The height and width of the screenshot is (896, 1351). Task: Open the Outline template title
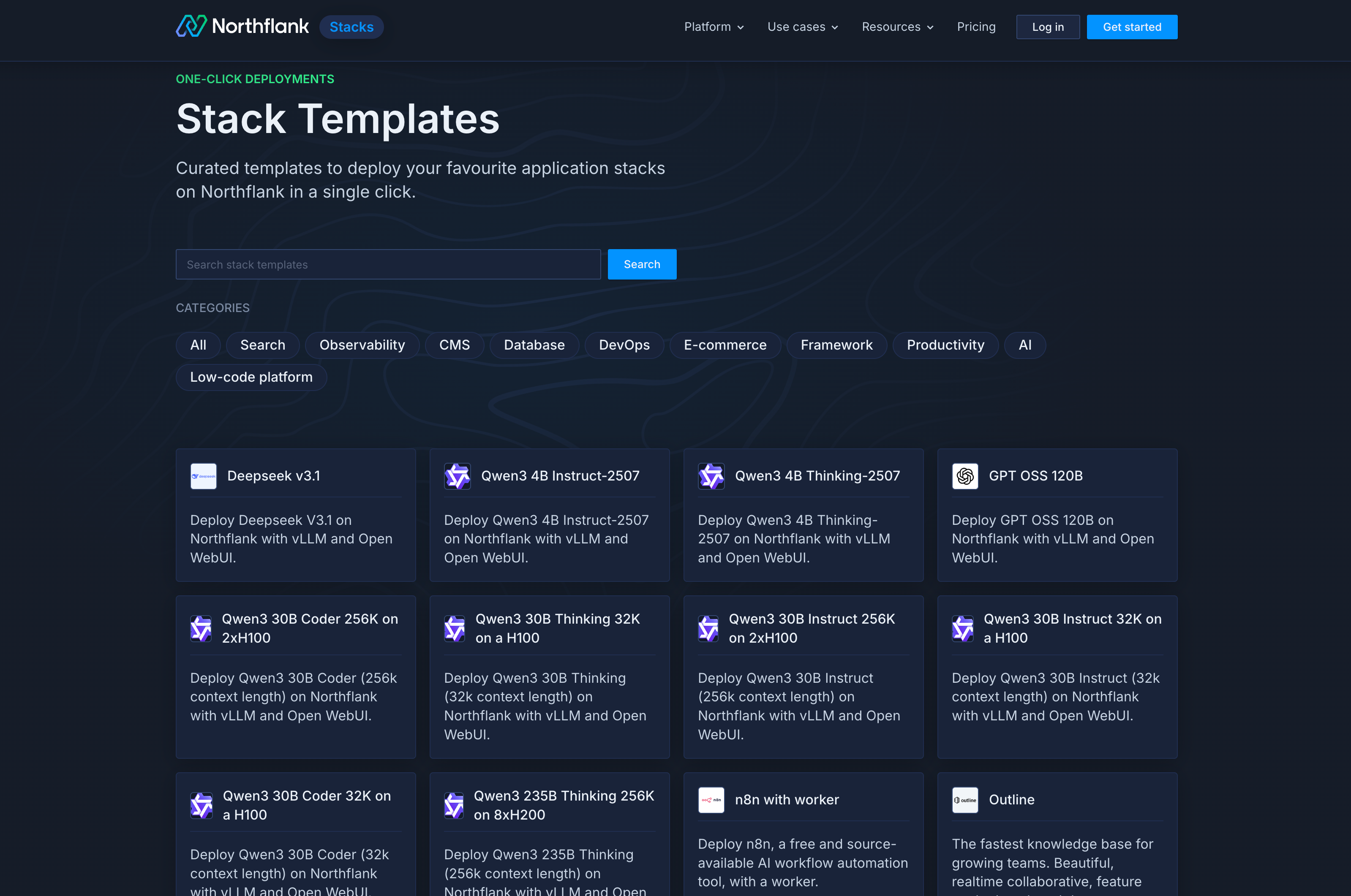(1011, 800)
